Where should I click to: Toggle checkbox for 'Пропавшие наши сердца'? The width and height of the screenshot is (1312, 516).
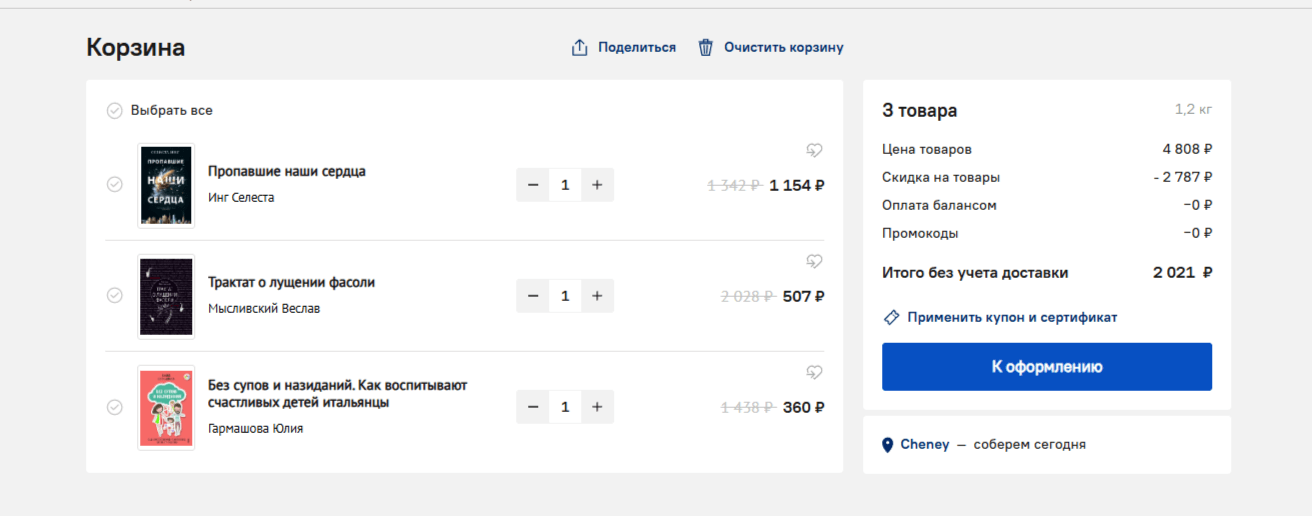tap(115, 185)
